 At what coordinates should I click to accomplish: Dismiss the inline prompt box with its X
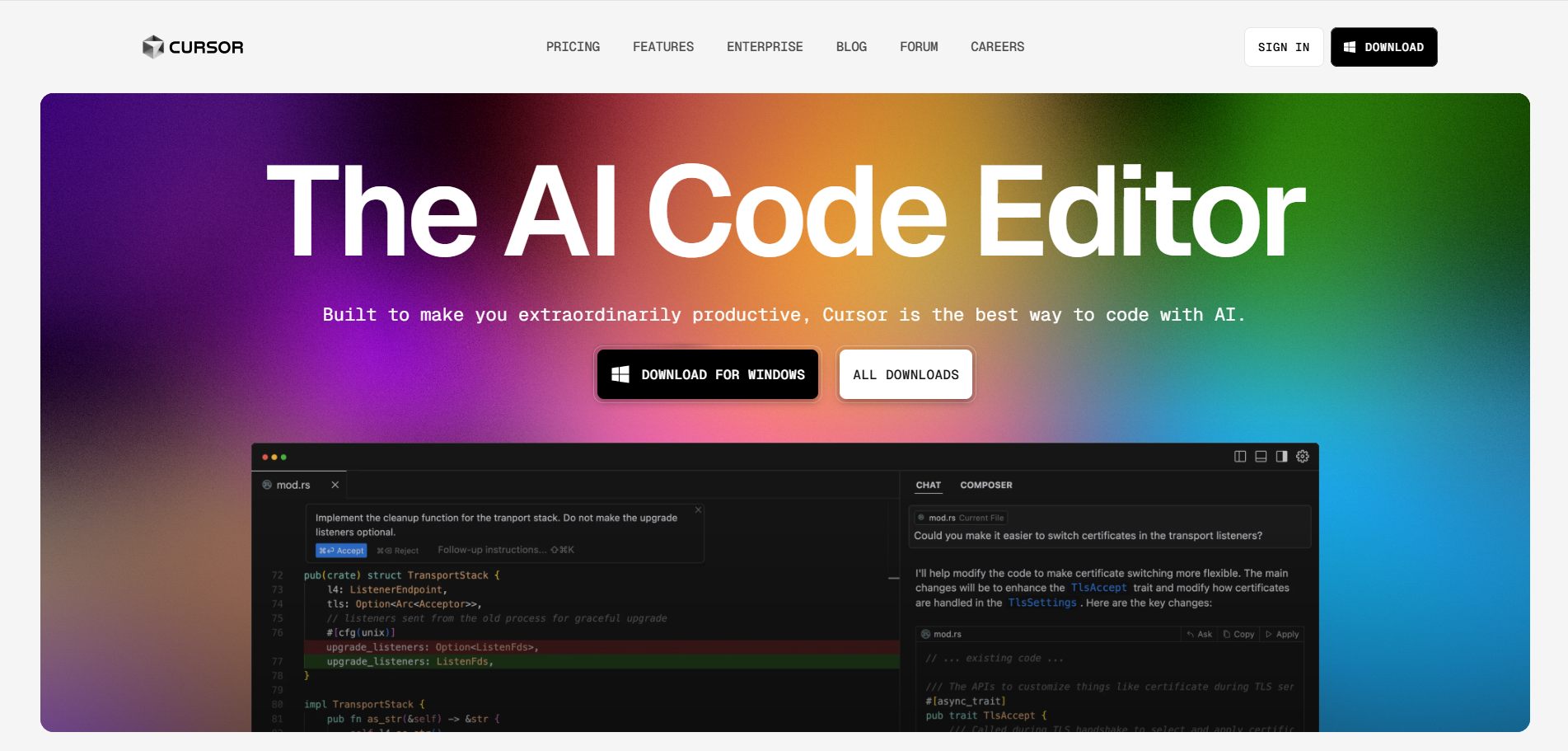coord(698,510)
